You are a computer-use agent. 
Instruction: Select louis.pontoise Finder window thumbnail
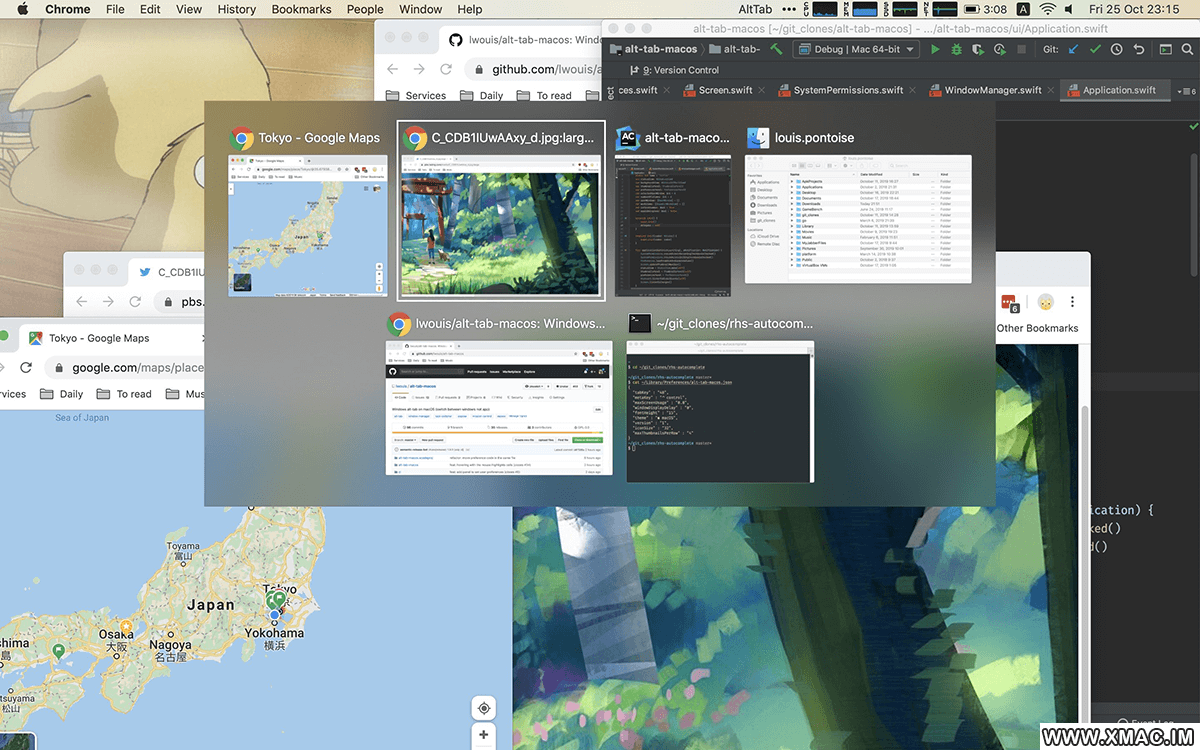pyautogui.click(x=858, y=219)
